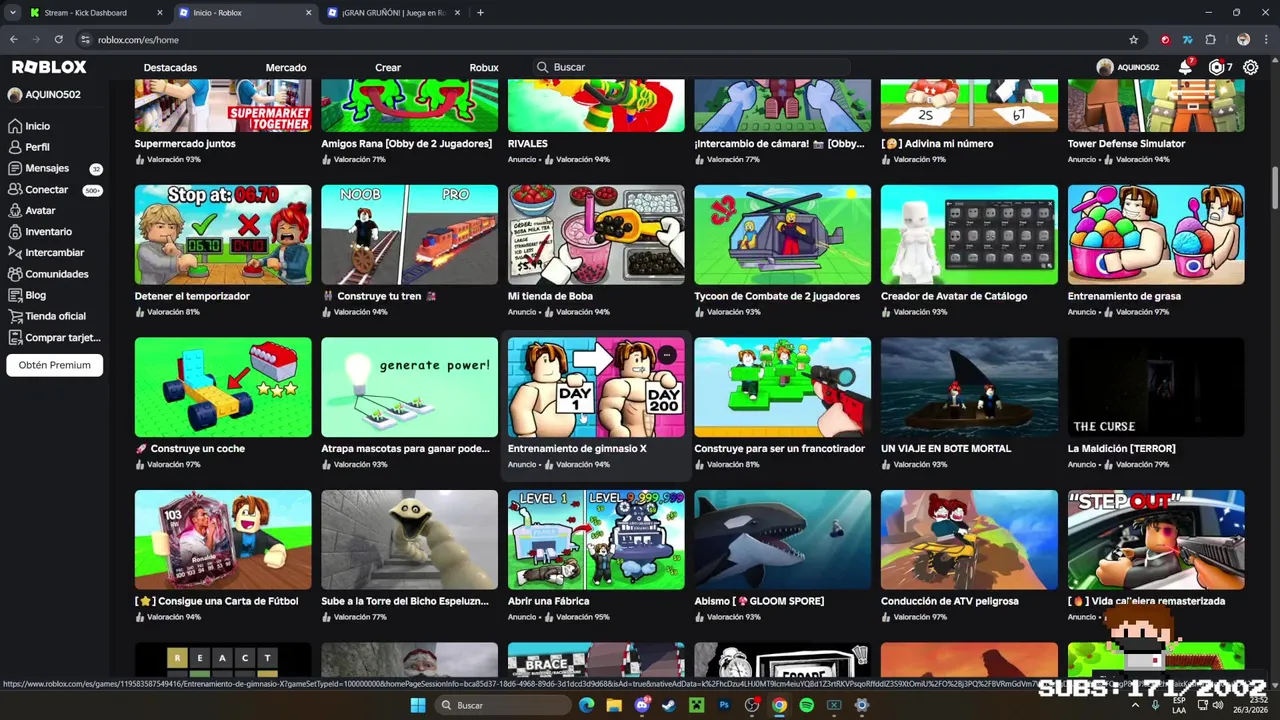
Task: Open Intercambiar trade icon in sidebar
Action: coord(15,252)
